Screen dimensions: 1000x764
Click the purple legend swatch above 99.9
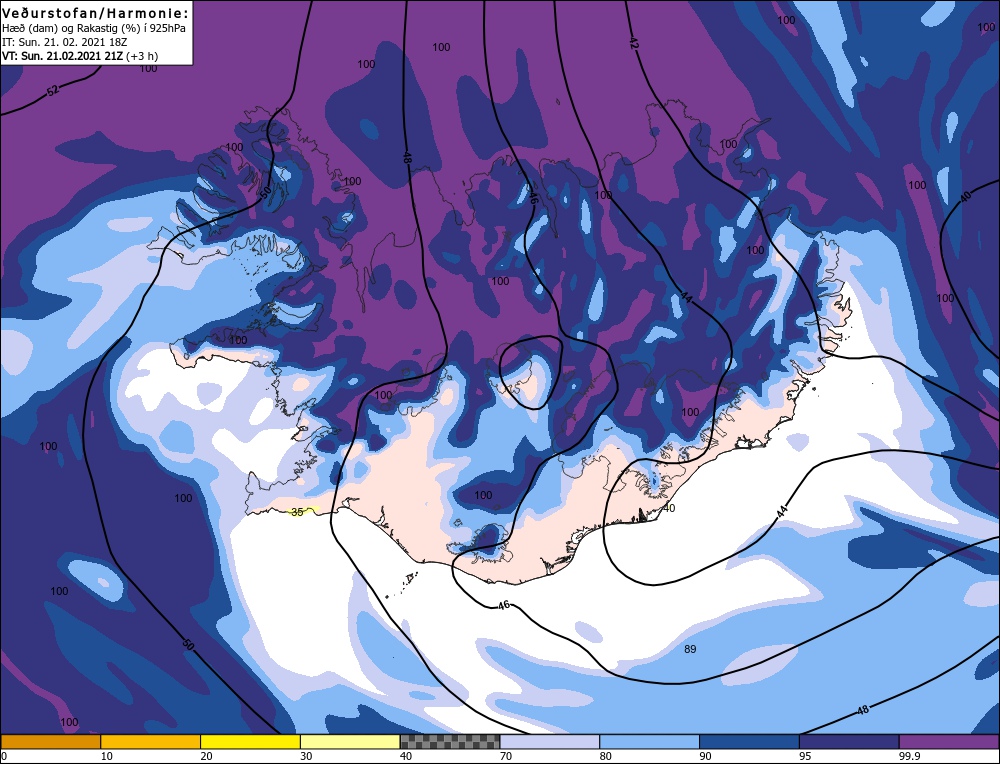pos(949,741)
